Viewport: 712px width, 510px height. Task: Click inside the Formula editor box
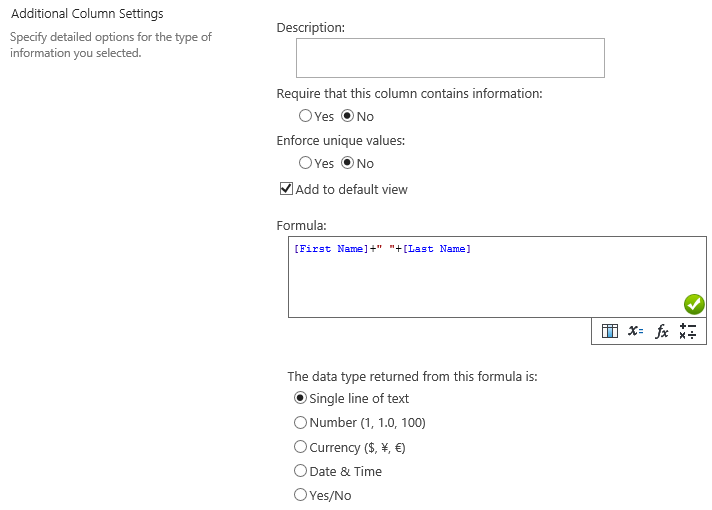(x=497, y=277)
